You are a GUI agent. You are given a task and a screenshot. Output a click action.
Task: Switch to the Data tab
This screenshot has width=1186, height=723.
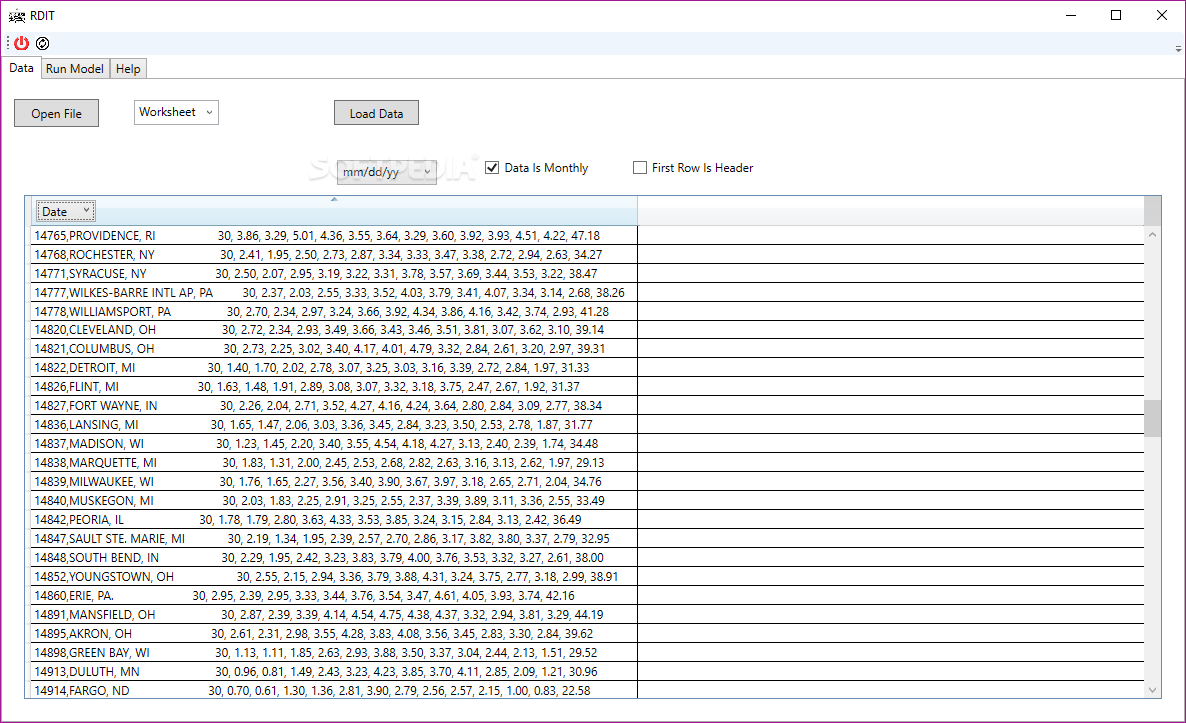pos(21,68)
